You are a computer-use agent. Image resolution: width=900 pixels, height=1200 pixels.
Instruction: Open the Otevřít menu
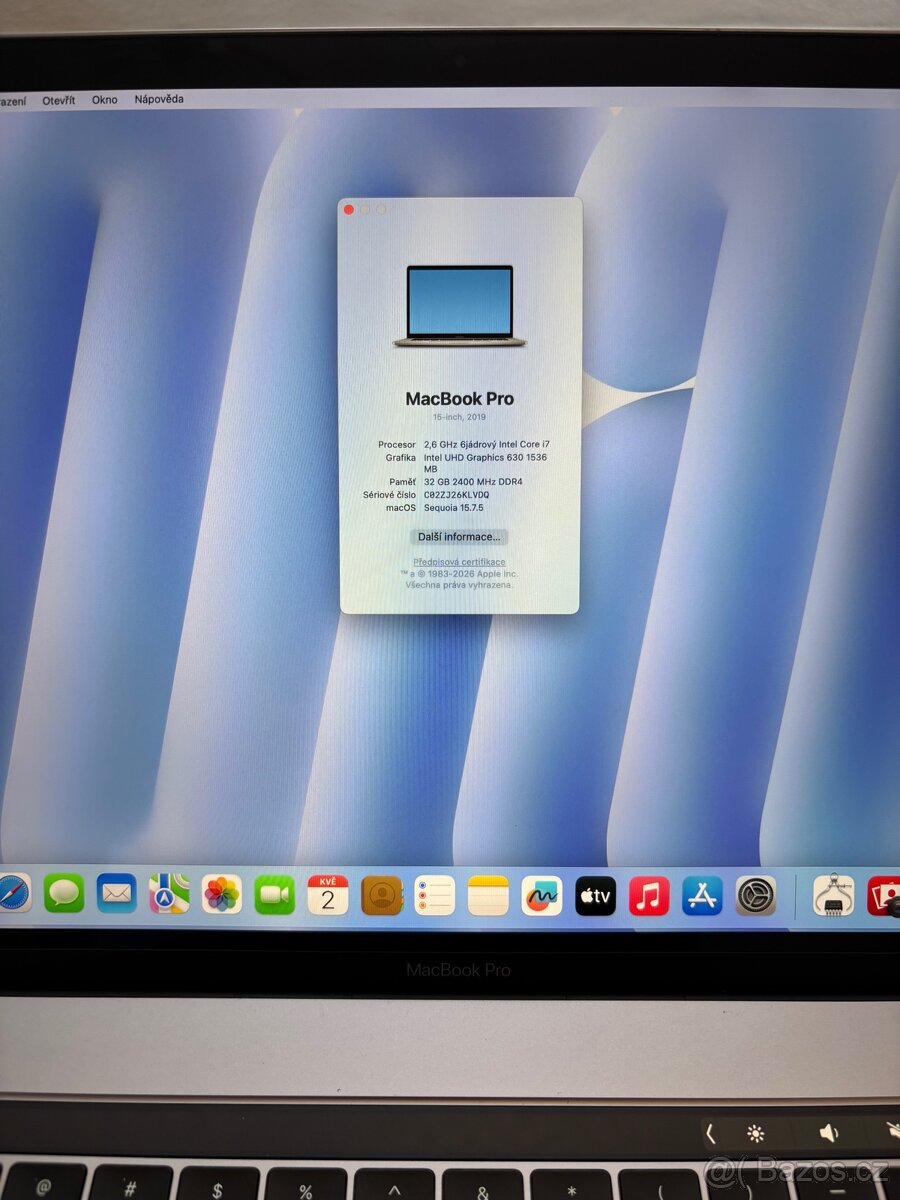58,100
